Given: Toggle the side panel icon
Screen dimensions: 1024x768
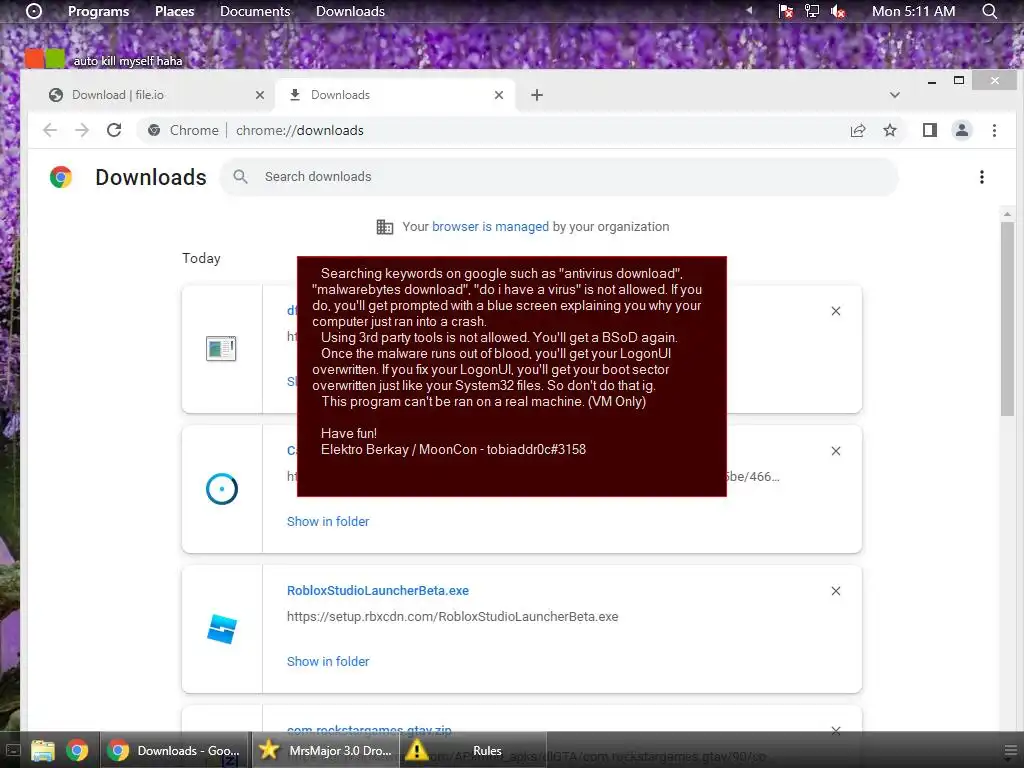Looking at the screenshot, I should point(929,130).
